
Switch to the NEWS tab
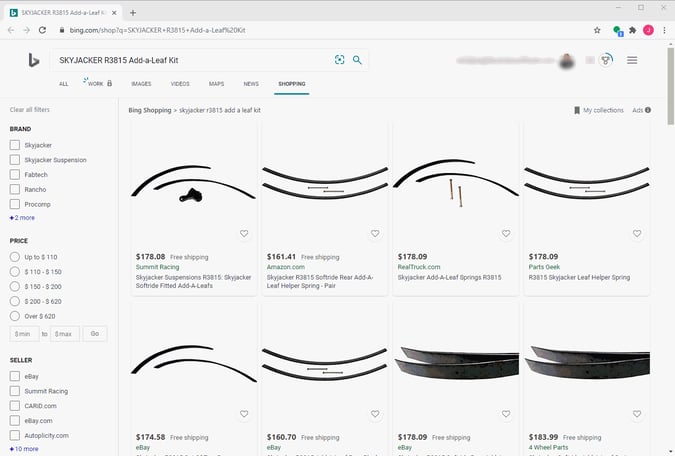tap(251, 84)
